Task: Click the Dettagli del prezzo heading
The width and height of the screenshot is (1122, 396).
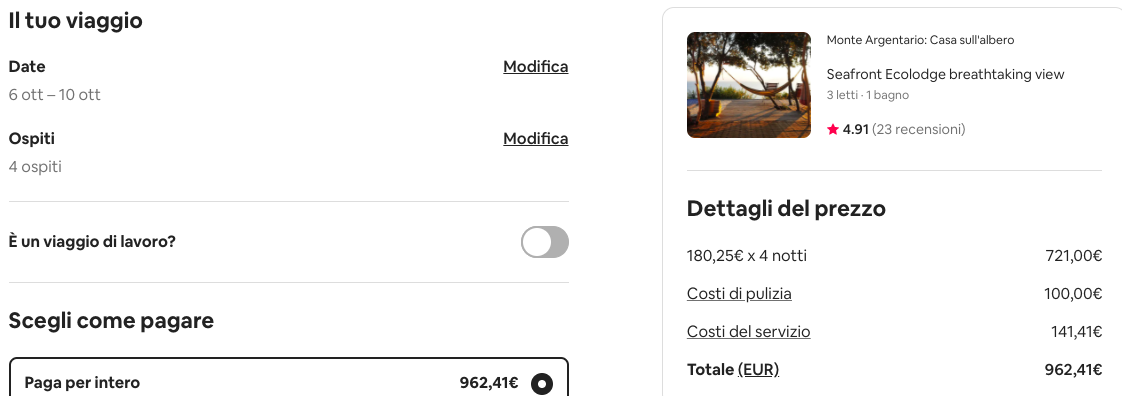Action: point(786,208)
